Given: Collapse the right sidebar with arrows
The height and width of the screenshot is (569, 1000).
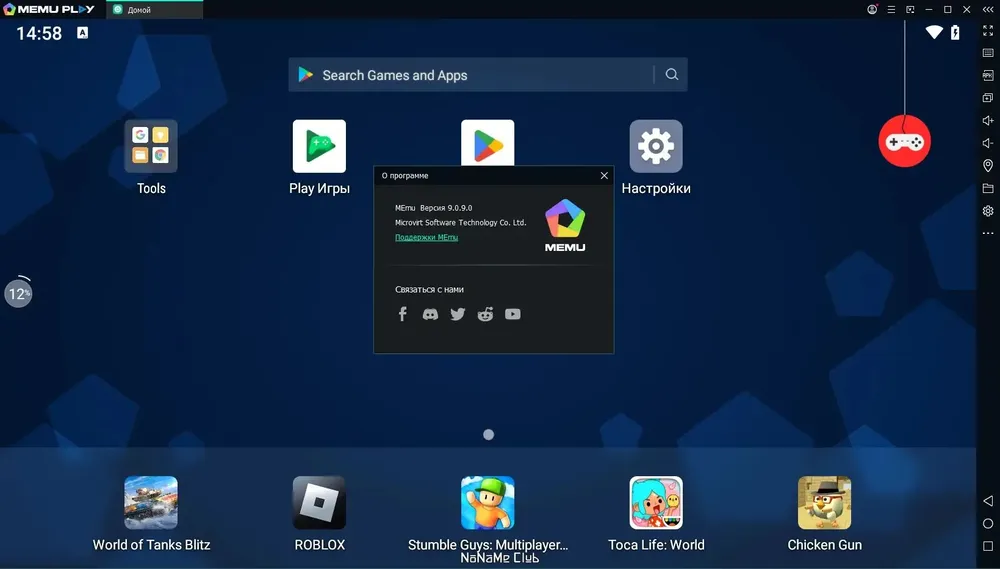Looking at the screenshot, I should coord(988,10).
